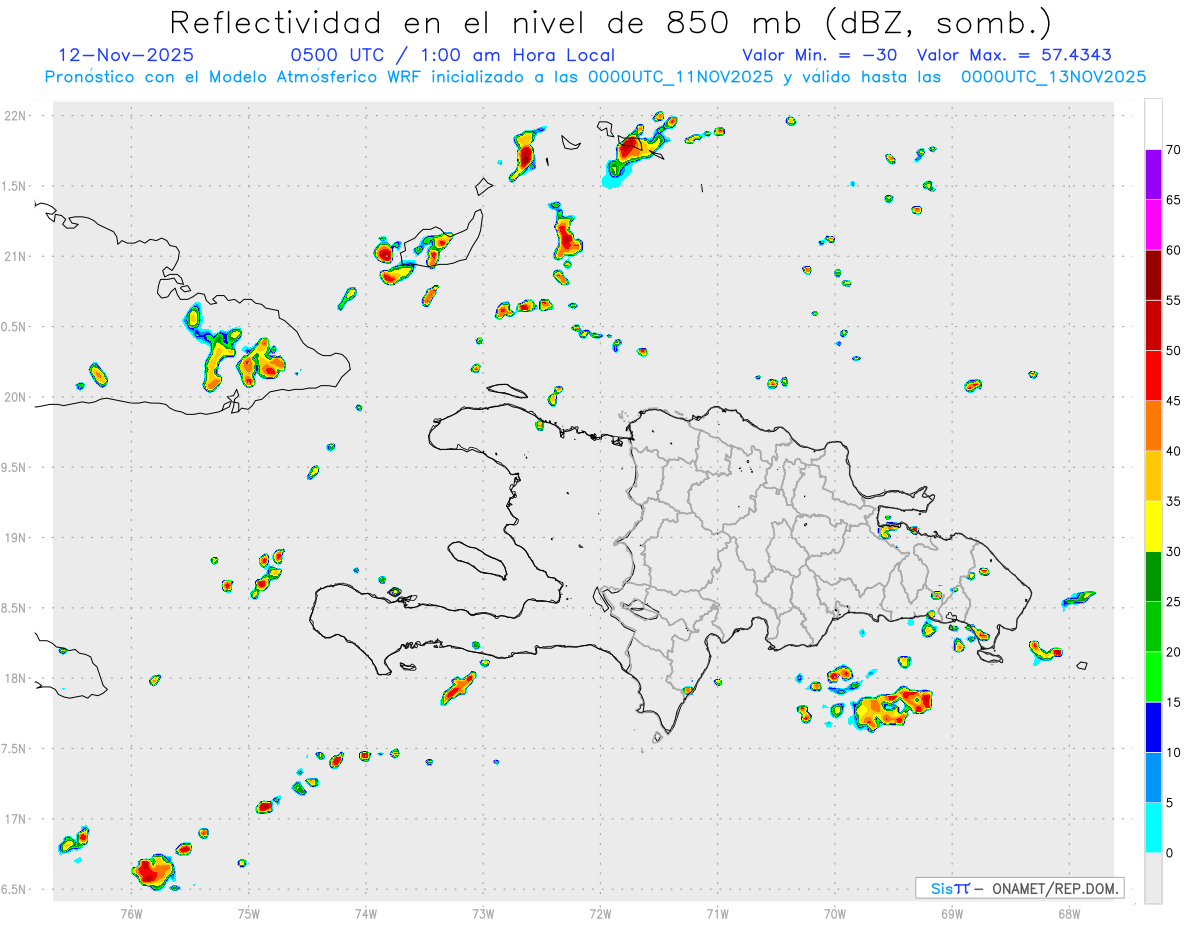Click the dark blue 10–15 dBZ colorbar segment
This screenshot has width=1200, height=927.
(1153, 728)
